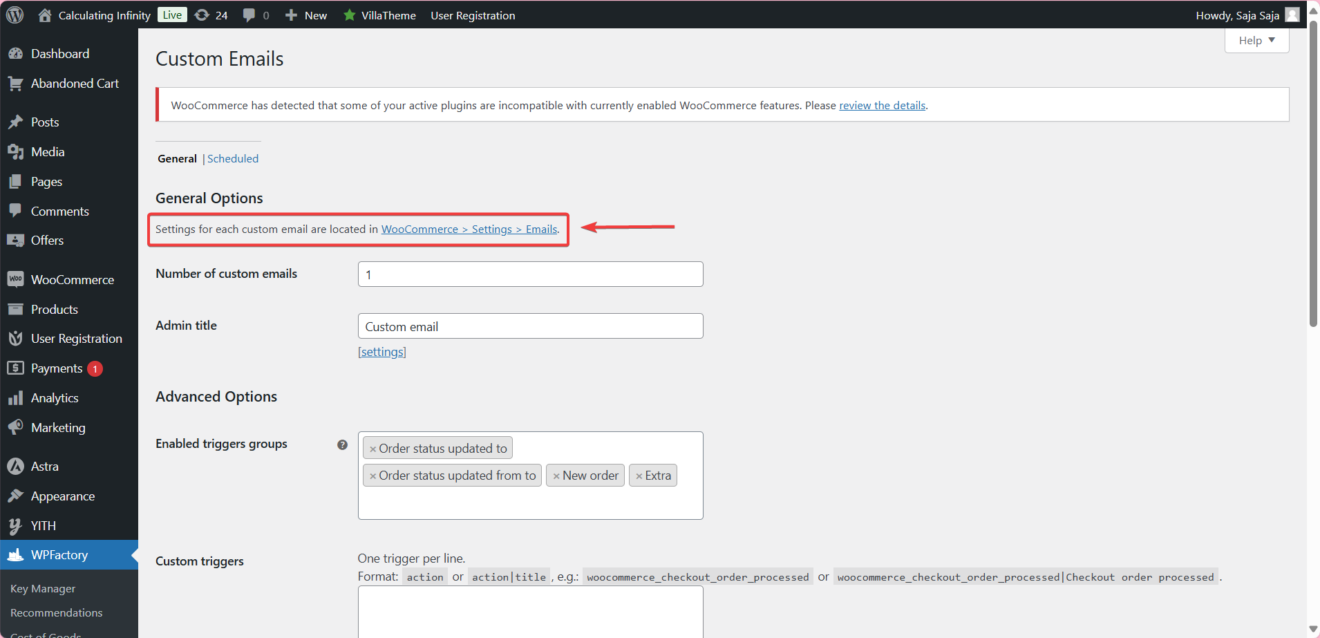This screenshot has height=638, width=1320.
Task: Open the Analytics section
Action: [53, 397]
